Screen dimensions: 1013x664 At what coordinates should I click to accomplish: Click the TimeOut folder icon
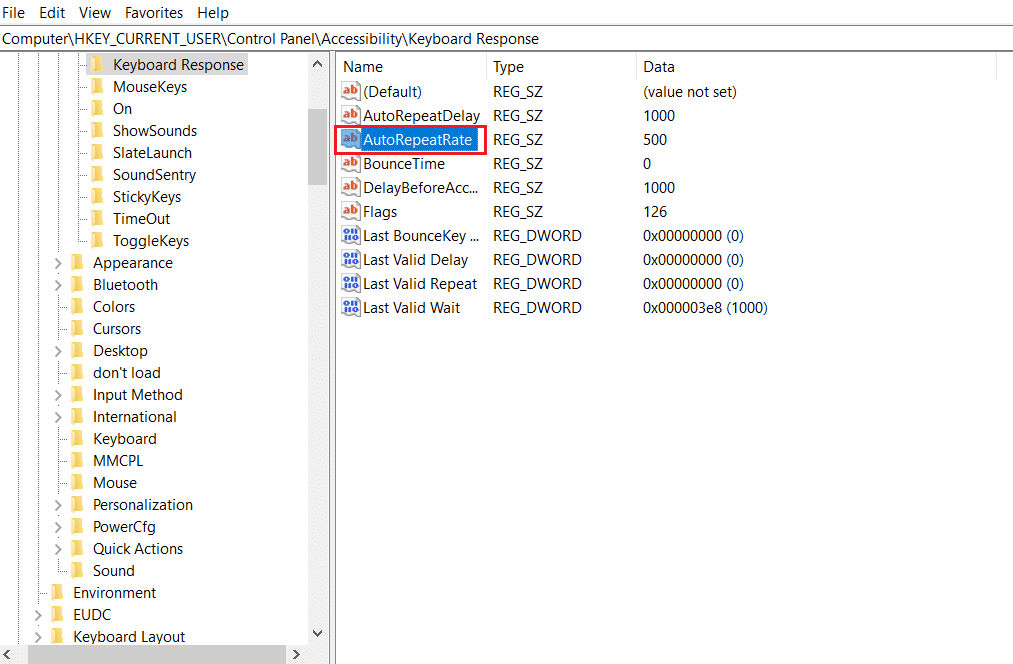[97, 218]
